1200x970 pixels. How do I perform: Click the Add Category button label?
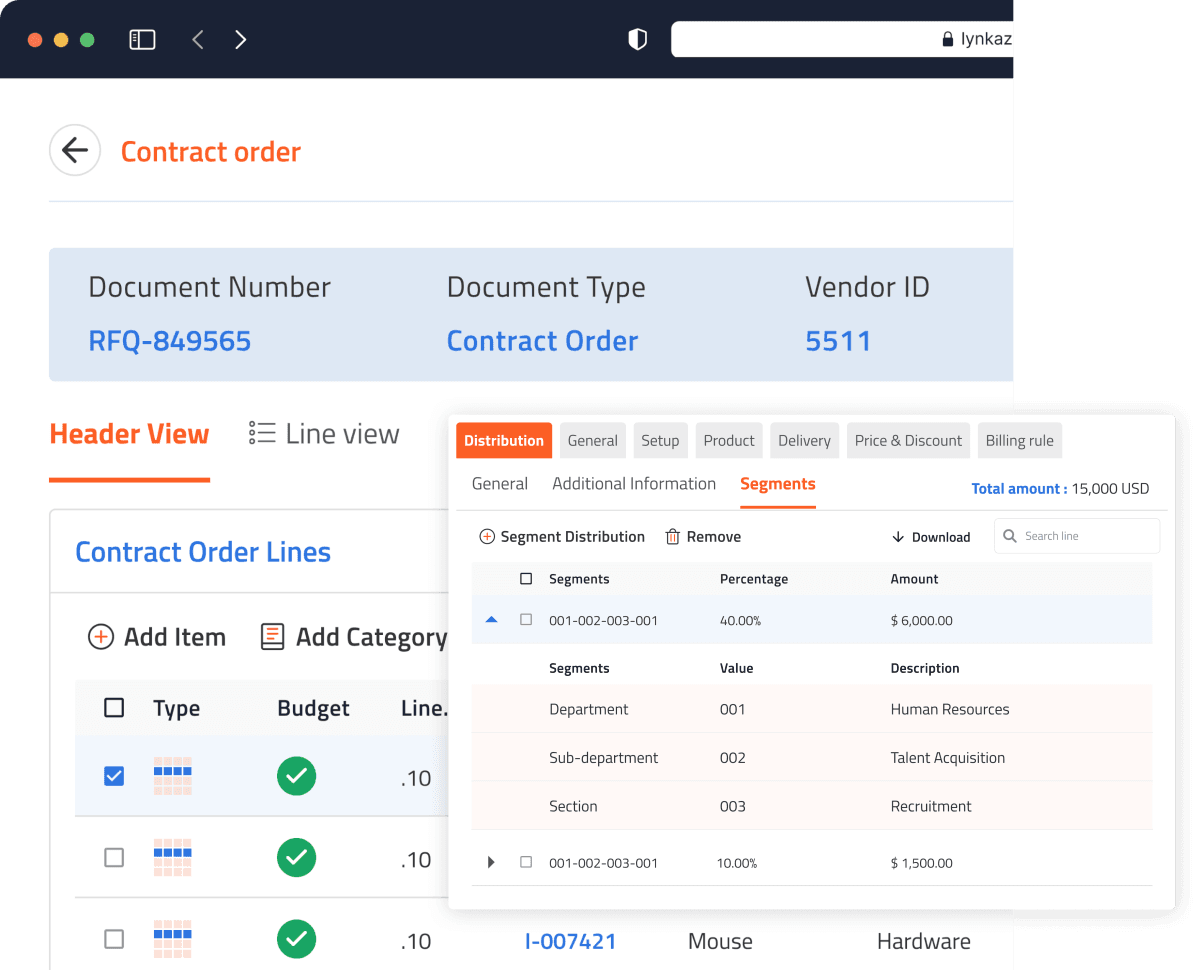coord(371,637)
